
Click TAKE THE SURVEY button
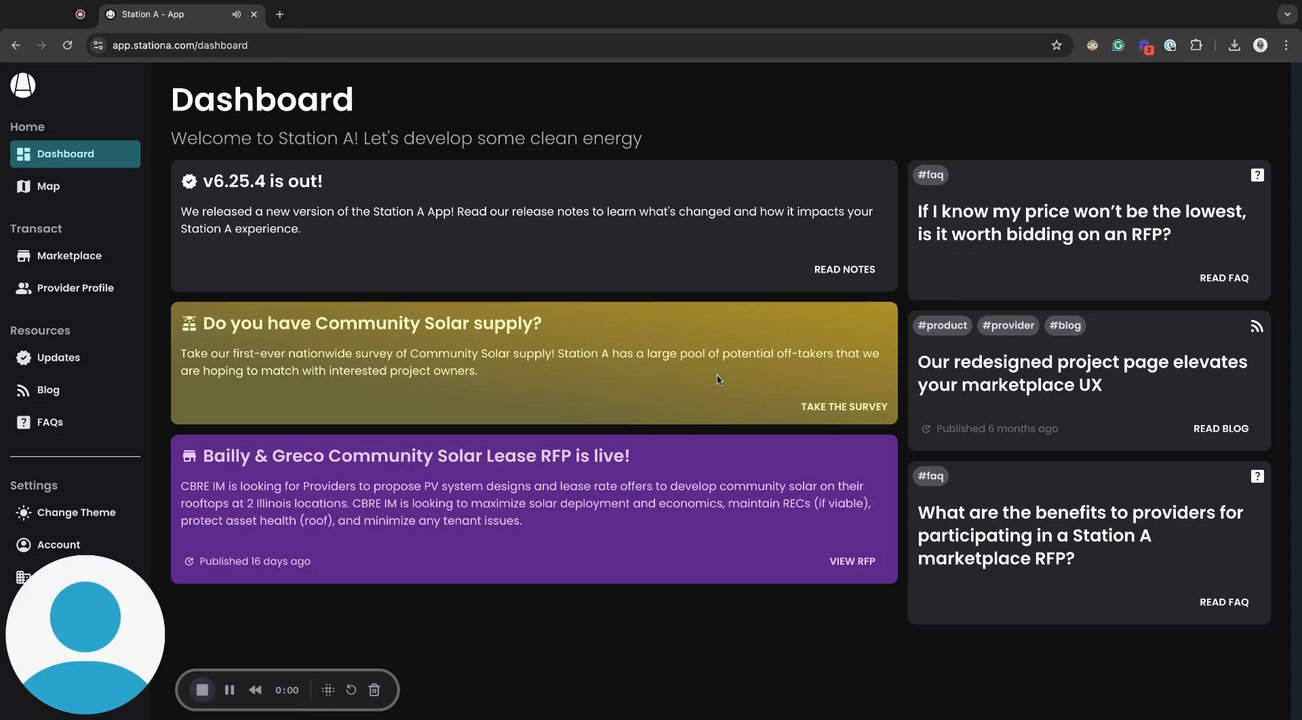pyautogui.click(x=844, y=407)
